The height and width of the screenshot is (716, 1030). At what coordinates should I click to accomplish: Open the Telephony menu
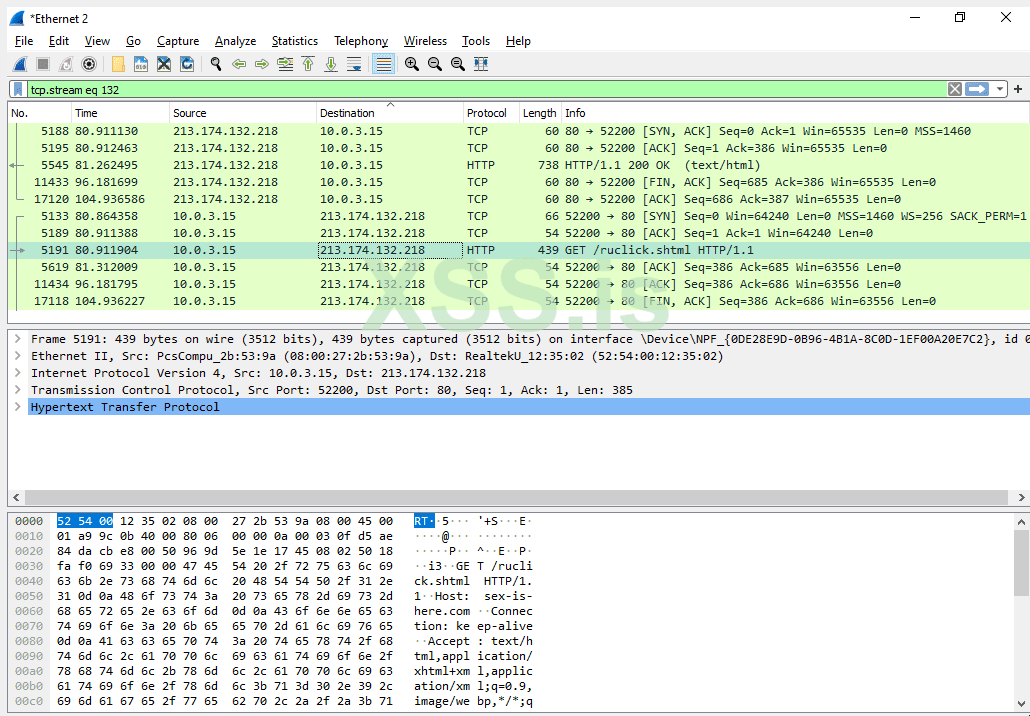tap(360, 41)
